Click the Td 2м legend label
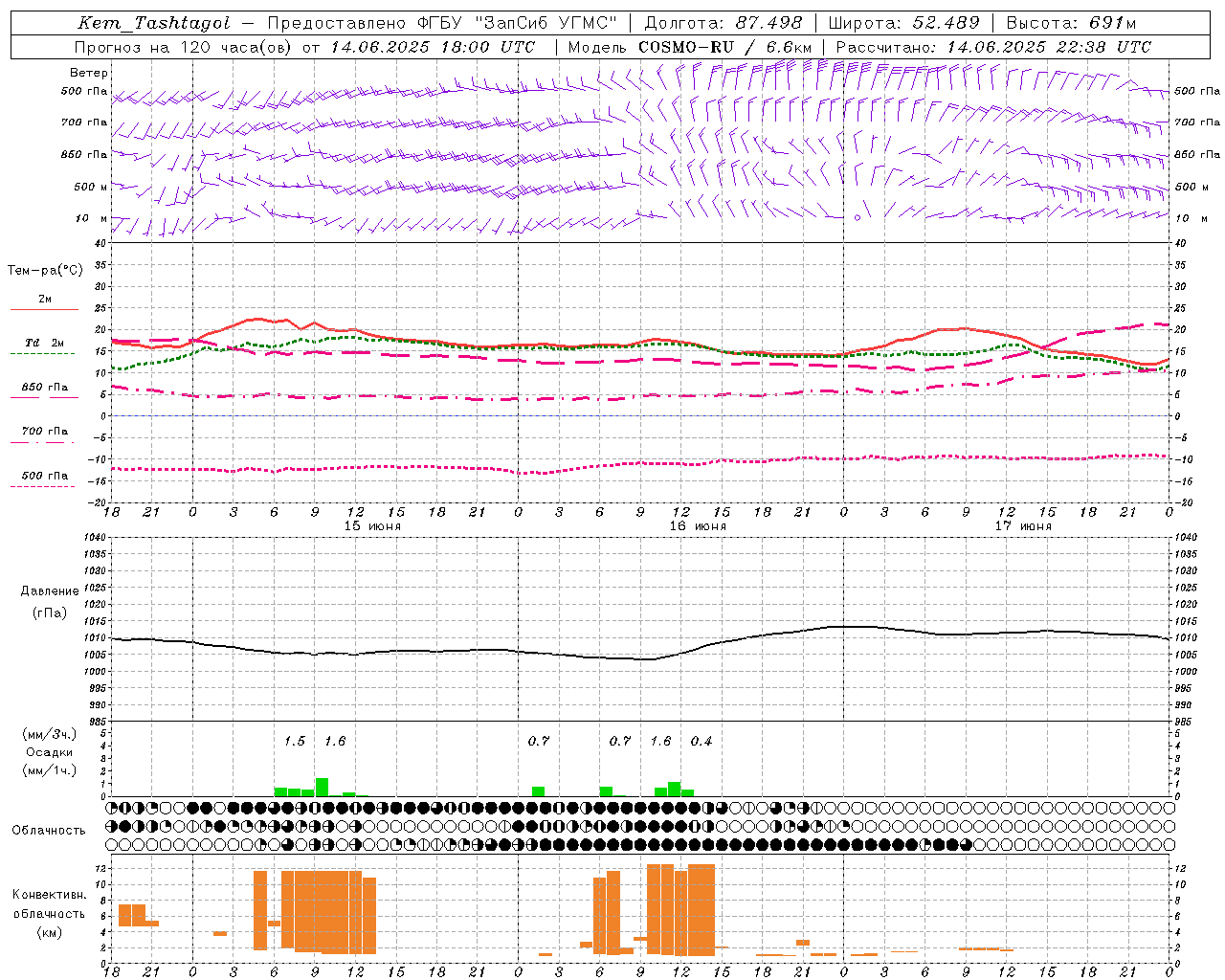The width and height of the screenshot is (1225, 980). (45, 343)
